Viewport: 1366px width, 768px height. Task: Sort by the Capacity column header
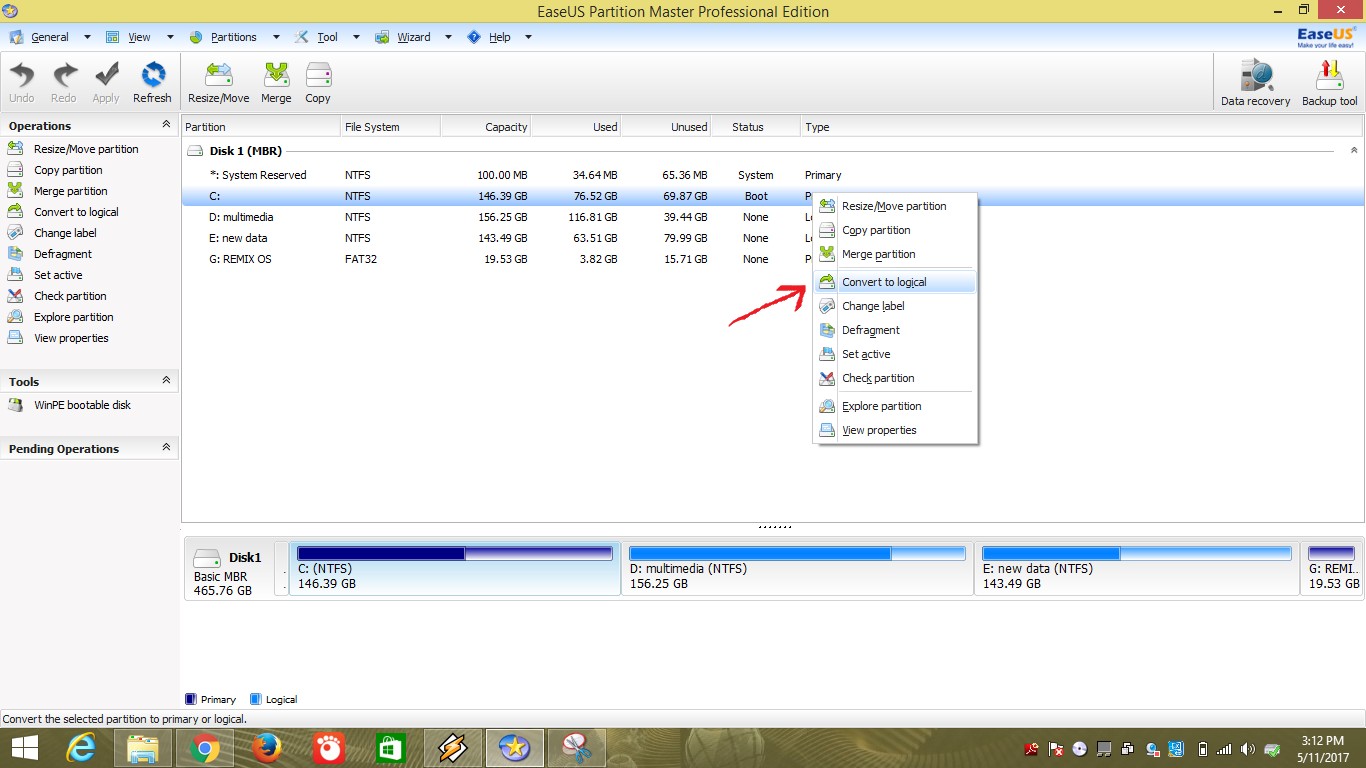click(x=485, y=127)
